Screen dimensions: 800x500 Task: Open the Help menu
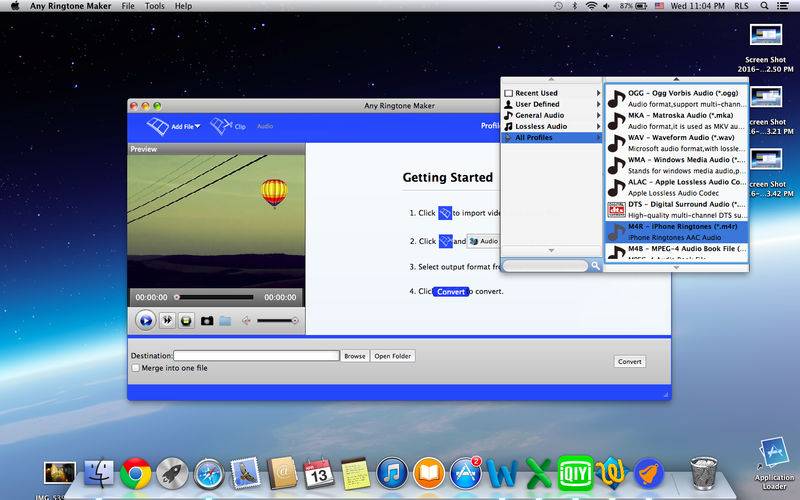coord(183,6)
